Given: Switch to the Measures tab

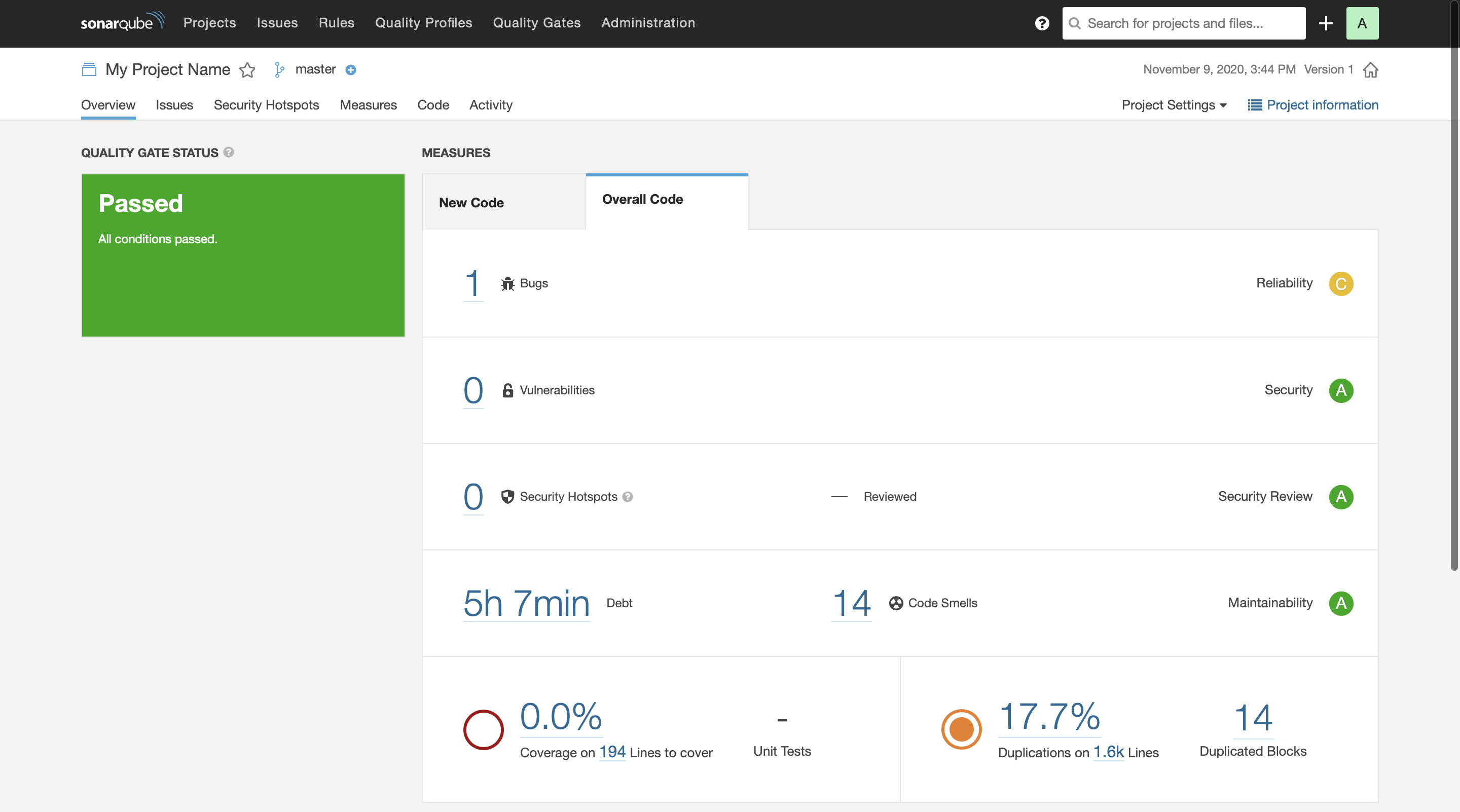Looking at the screenshot, I should [369, 105].
